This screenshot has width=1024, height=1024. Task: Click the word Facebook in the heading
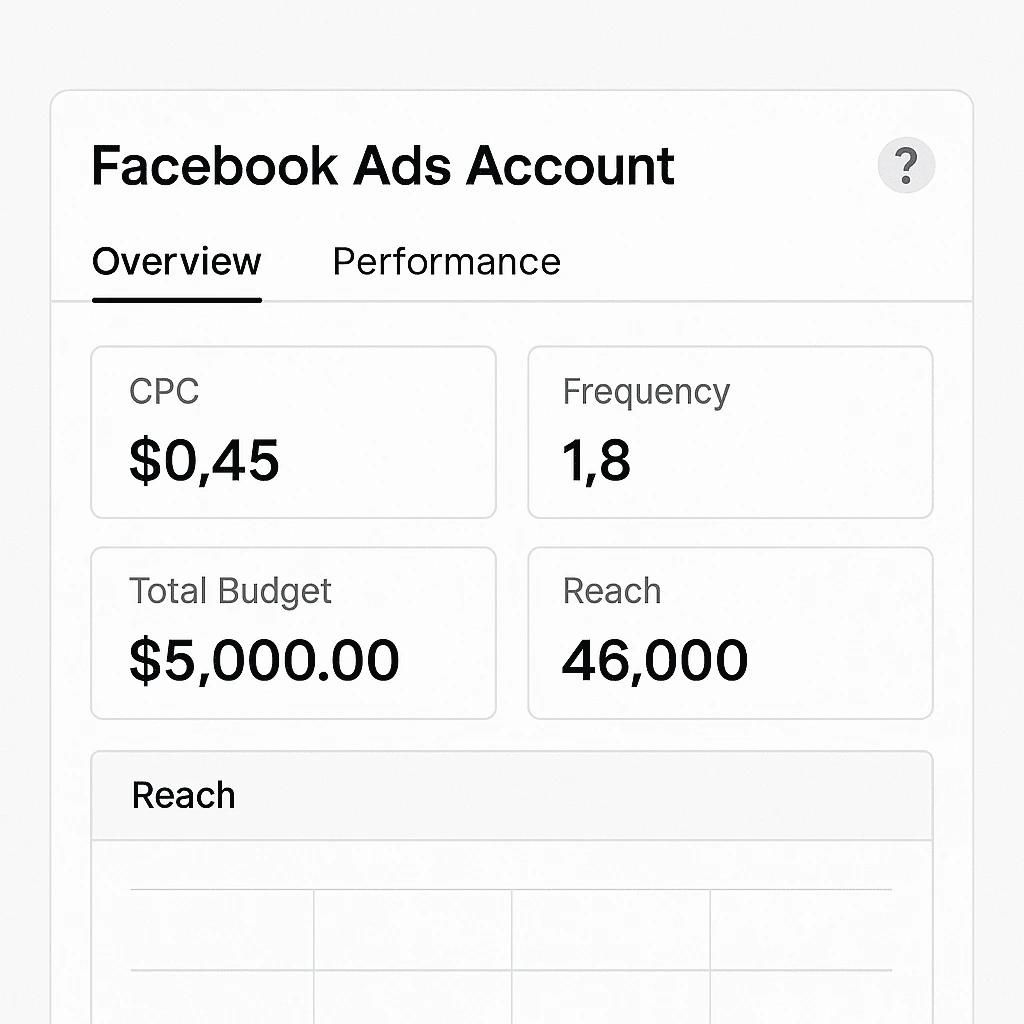[214, 166]
